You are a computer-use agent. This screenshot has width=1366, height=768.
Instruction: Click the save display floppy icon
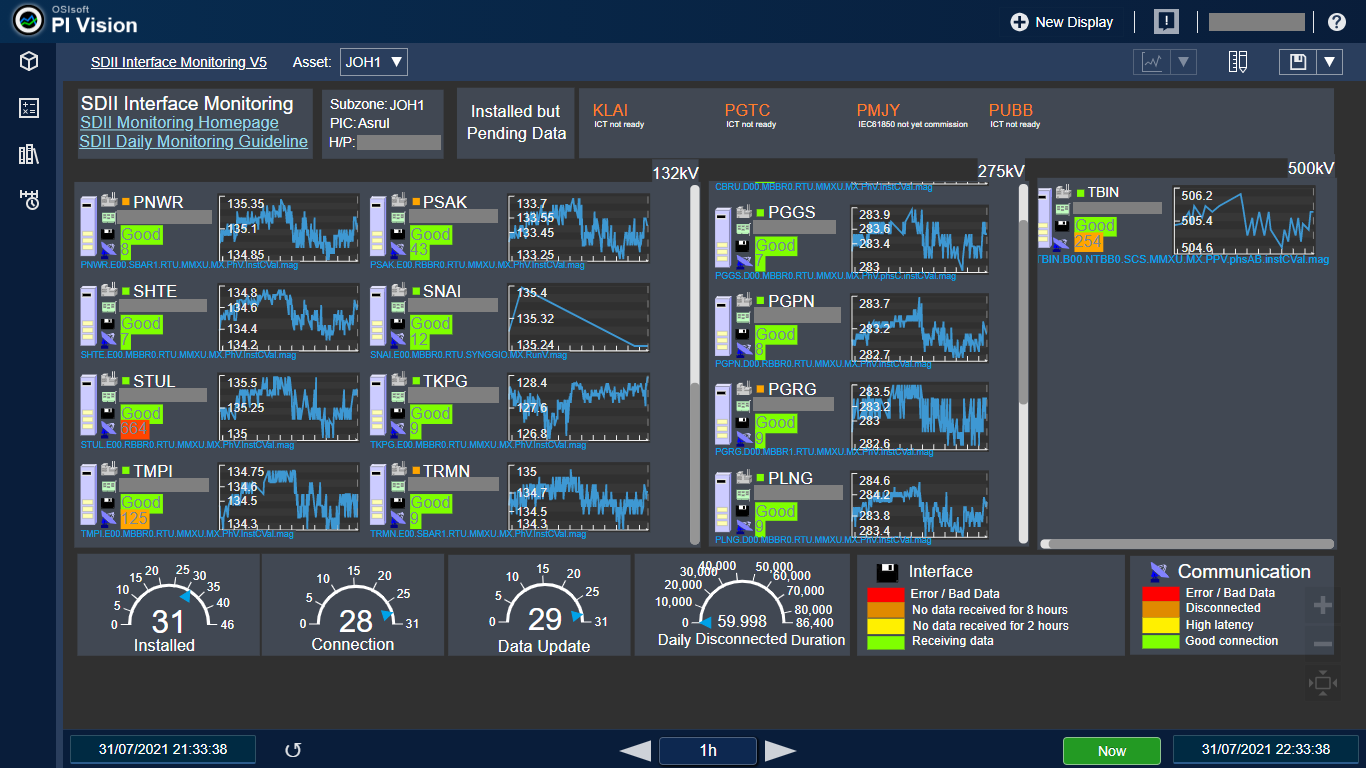coord(1298,62)
